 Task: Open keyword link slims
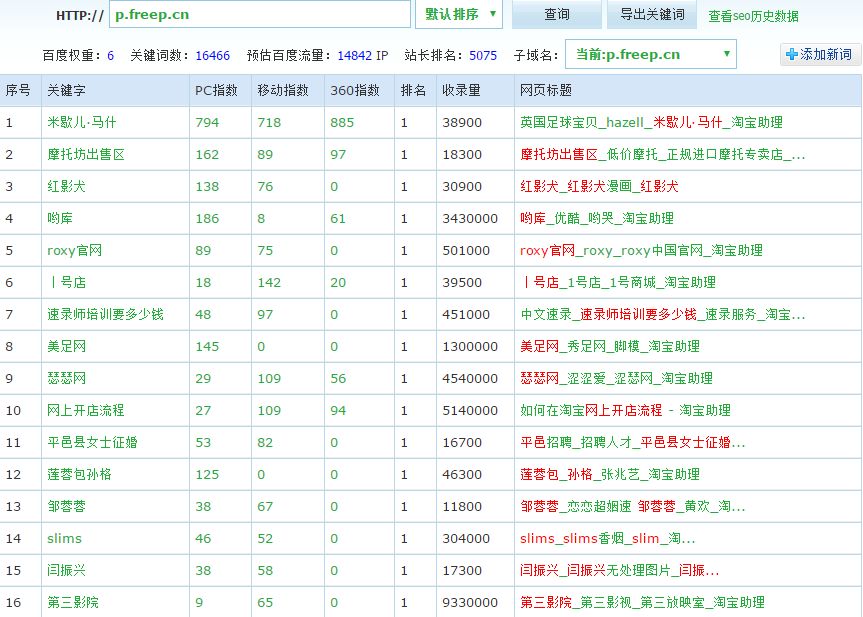point(64,538)
